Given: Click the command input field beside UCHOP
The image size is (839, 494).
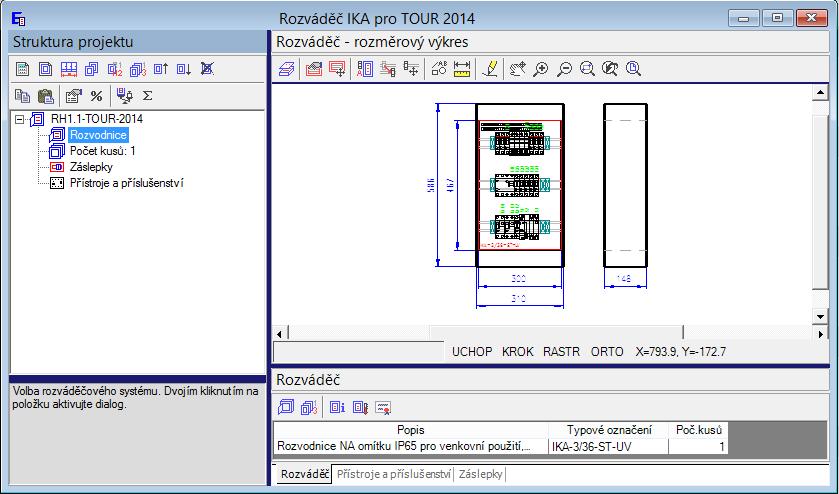Looking at the screenshot, I should [359, 352].
